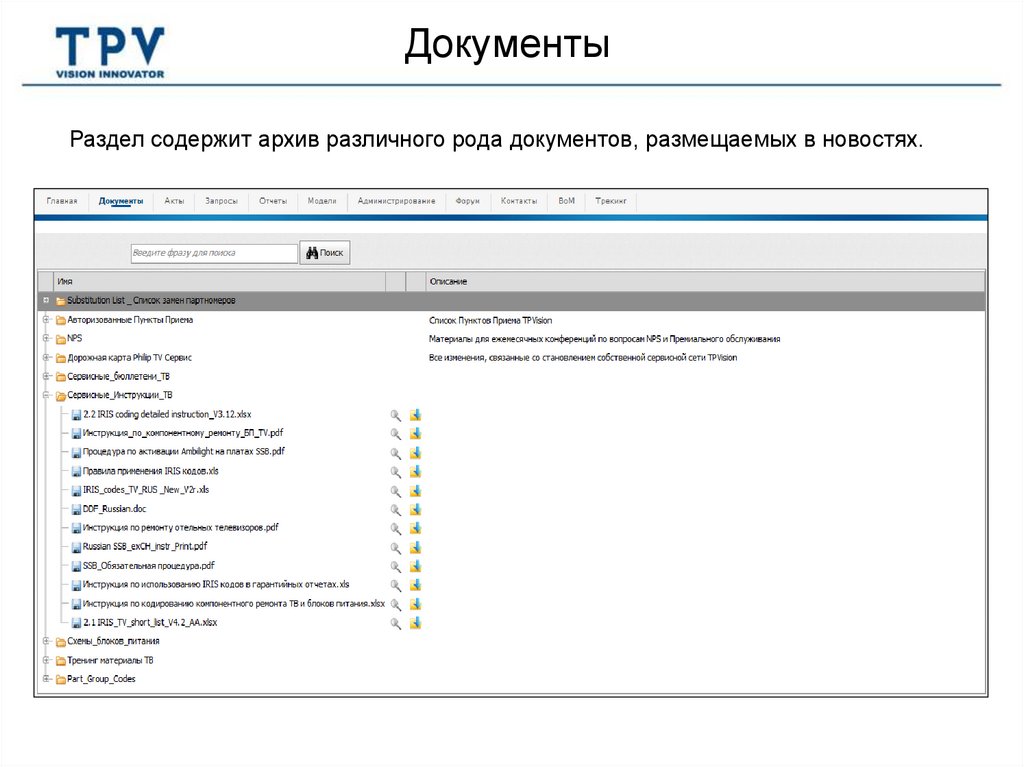
Task: Download Правила применения IRIS кодов.xls
Action: pos(415,471)
